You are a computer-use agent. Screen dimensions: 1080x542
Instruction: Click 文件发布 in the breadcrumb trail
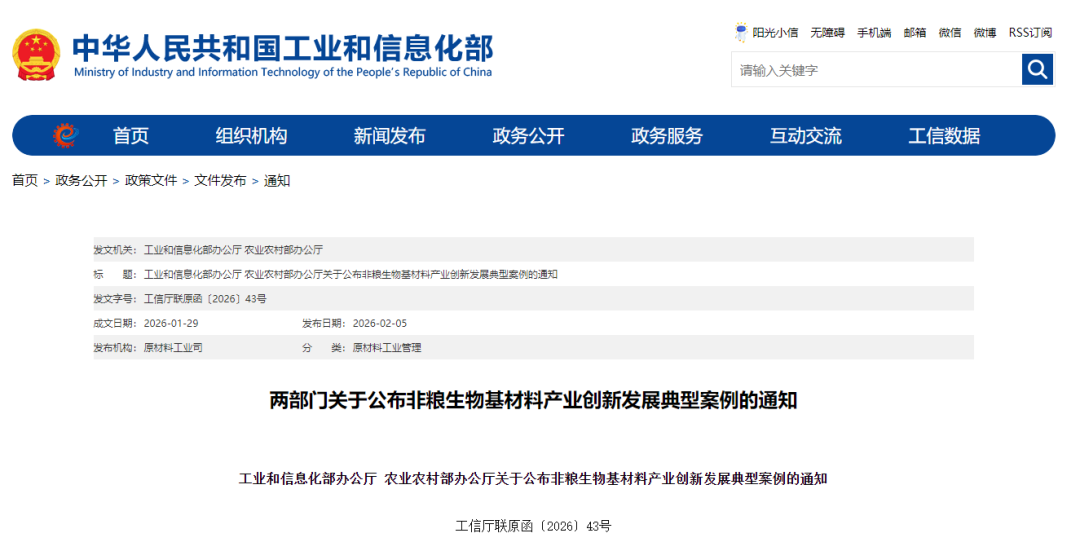pyautogui.click(x=220, y=181)
